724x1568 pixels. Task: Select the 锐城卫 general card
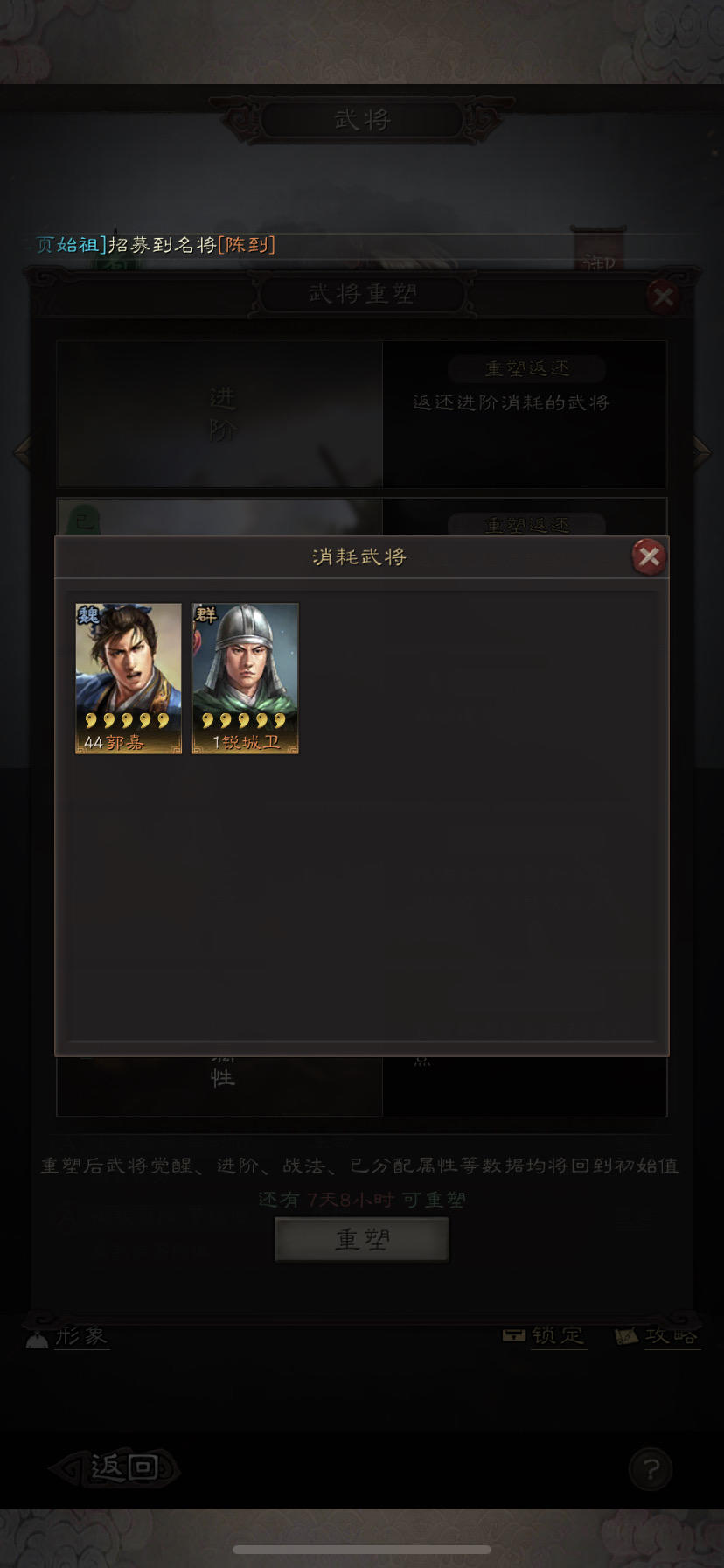pyautogui.click(x=245, y=678)
